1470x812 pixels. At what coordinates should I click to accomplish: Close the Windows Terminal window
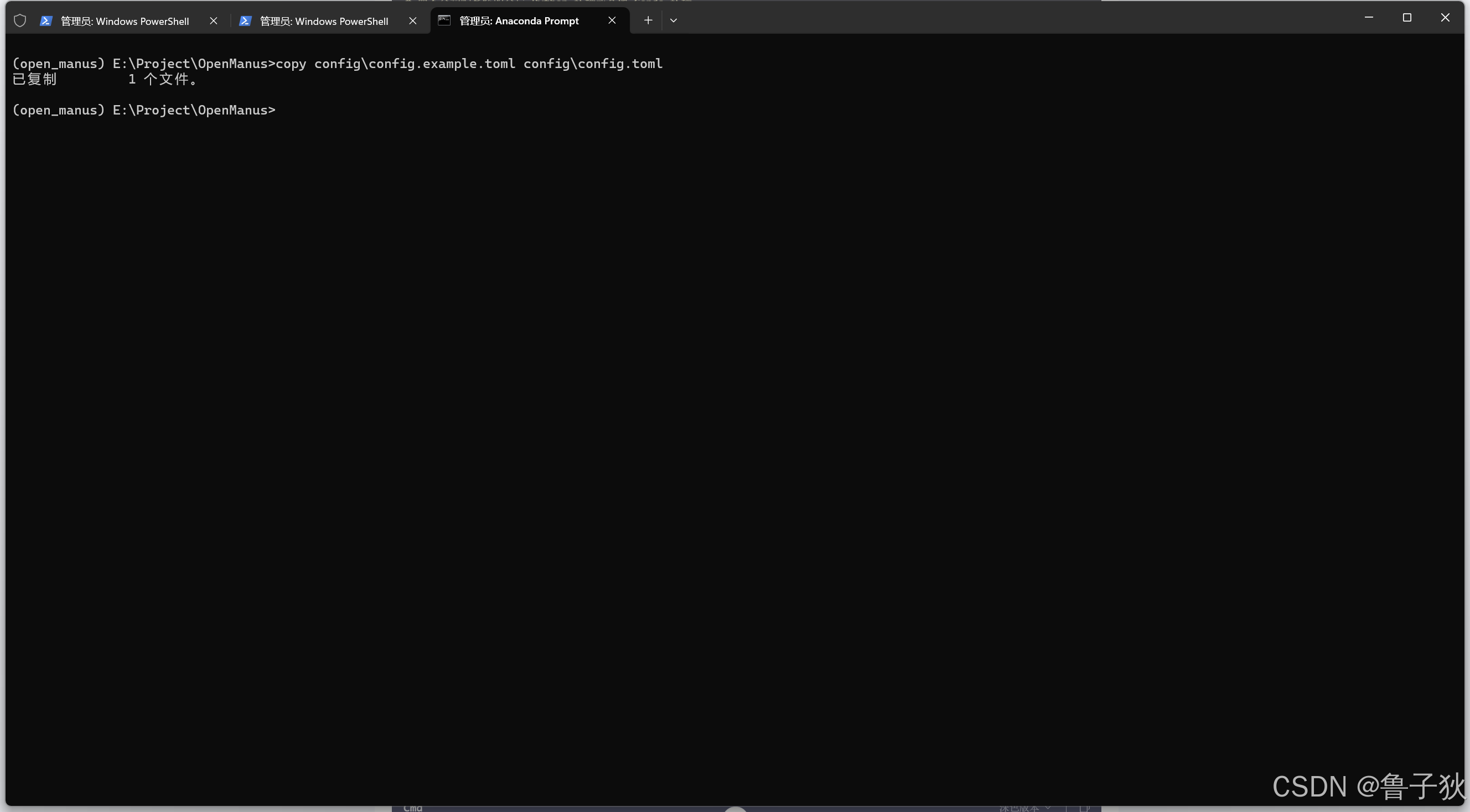pos(1445,18)
